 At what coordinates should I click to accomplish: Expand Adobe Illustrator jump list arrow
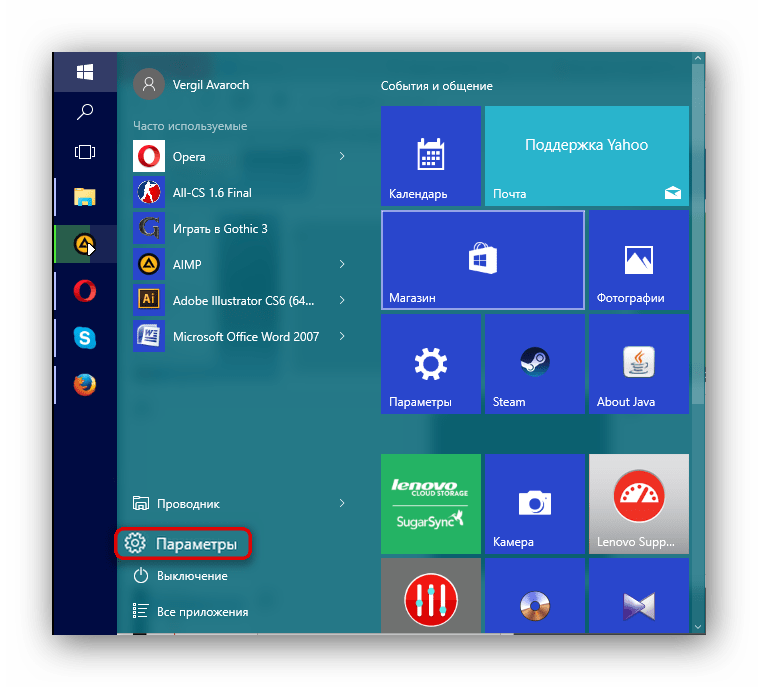[x=342, y=300]
